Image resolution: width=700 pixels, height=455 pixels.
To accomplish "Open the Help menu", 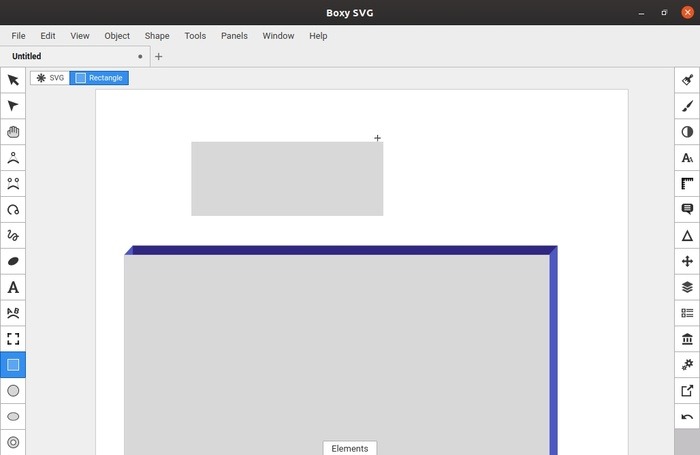I will [x=318, y=36].
